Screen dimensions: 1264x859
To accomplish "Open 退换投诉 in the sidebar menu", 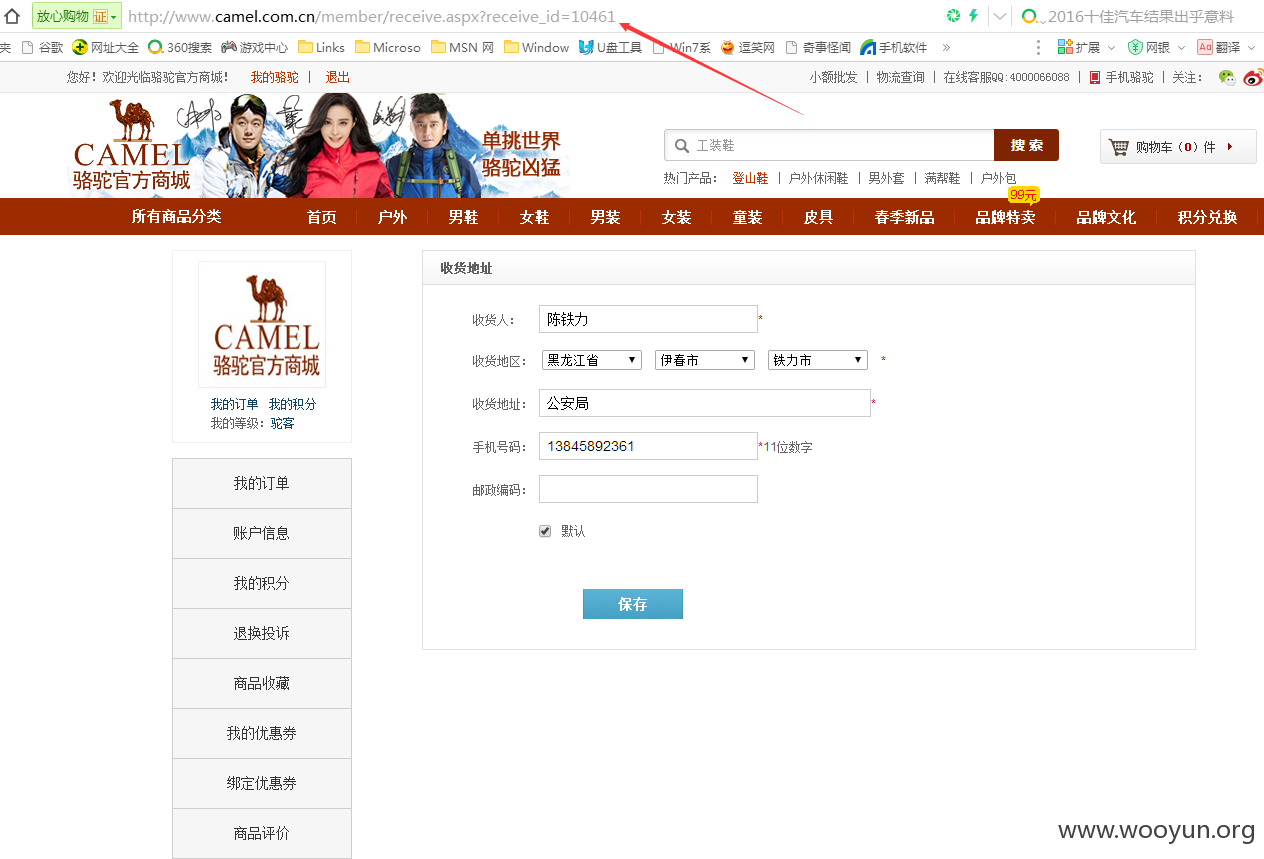I will 262,633.
